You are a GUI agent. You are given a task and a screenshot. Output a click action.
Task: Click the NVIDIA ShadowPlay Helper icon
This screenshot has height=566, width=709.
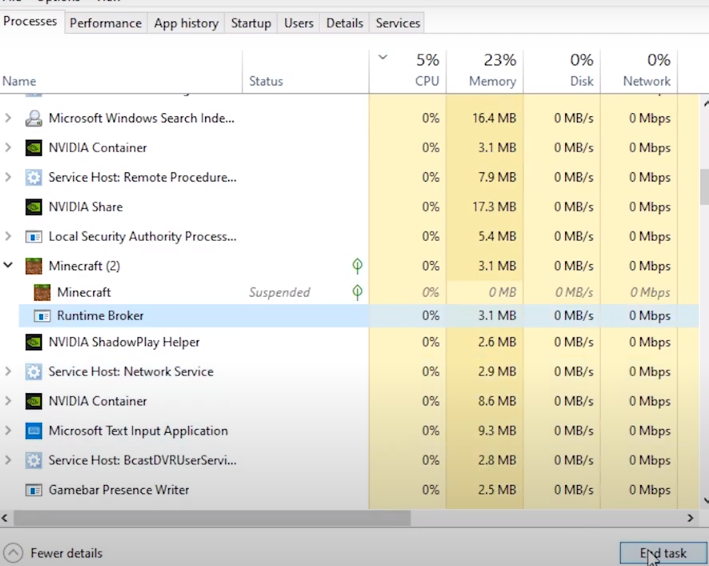(x=33, y=342)
